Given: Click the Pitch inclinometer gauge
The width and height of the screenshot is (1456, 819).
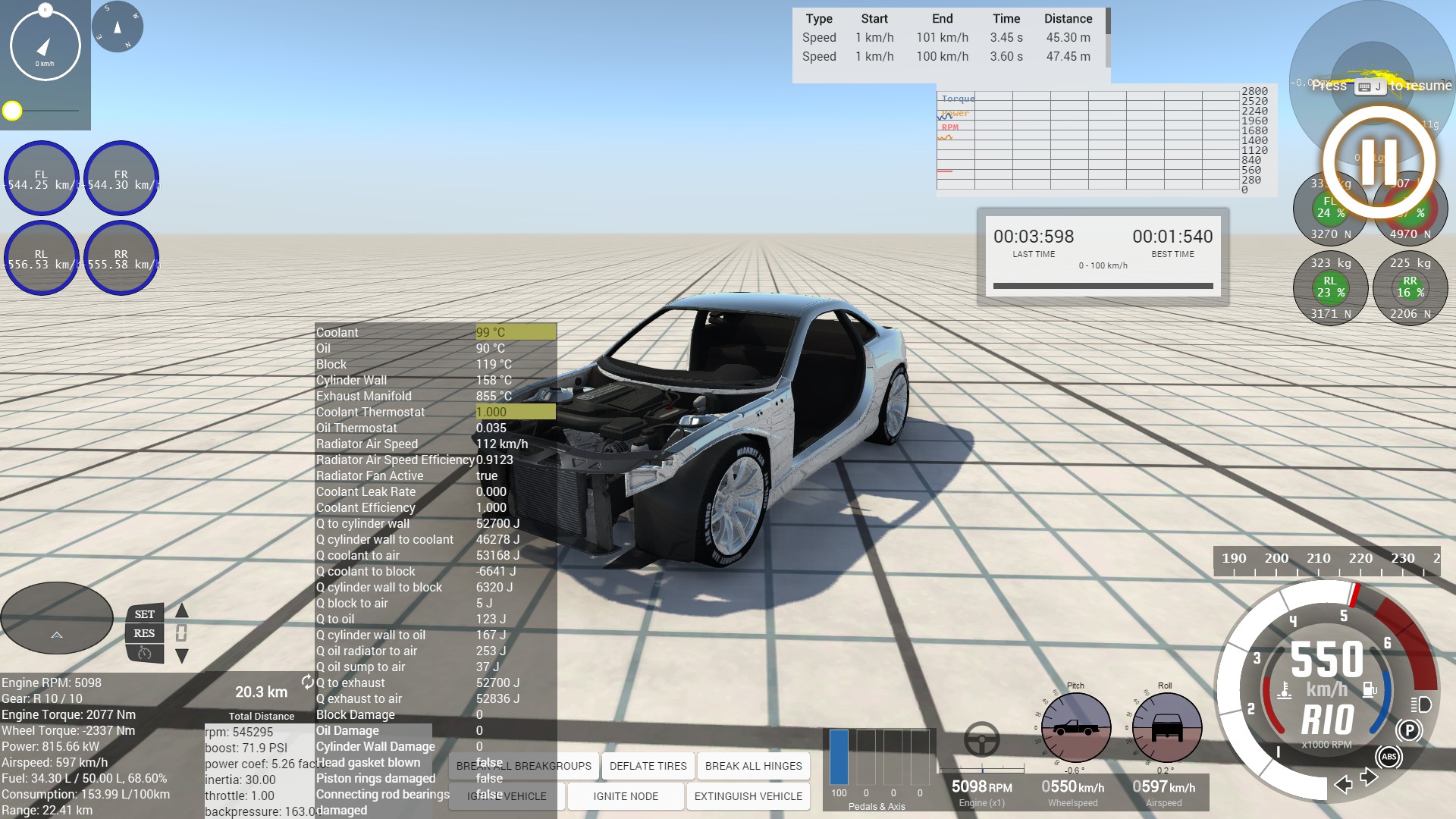Looking at the screenshot, I should coord(1075,728).
